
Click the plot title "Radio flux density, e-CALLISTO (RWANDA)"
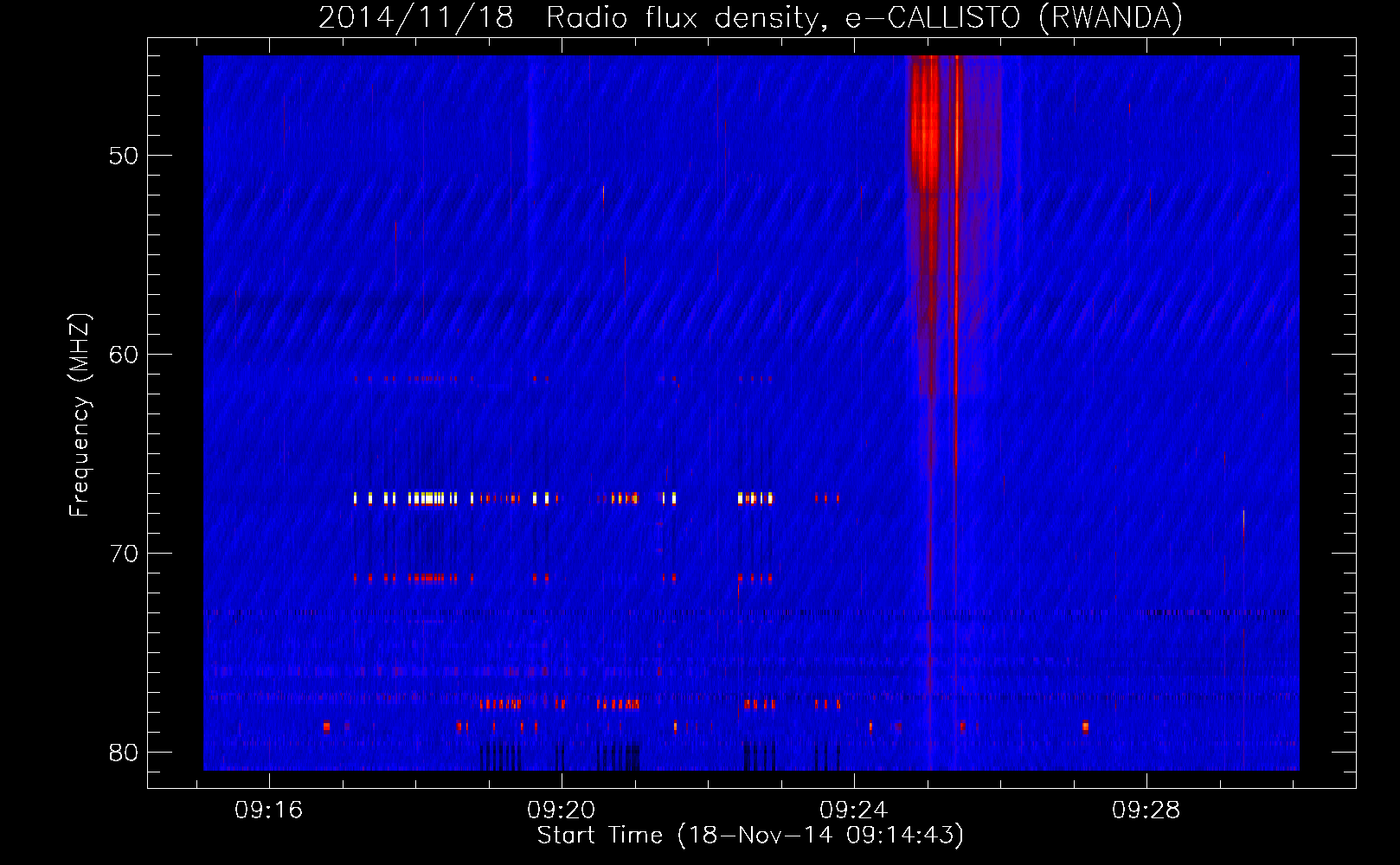coord(864,17)
